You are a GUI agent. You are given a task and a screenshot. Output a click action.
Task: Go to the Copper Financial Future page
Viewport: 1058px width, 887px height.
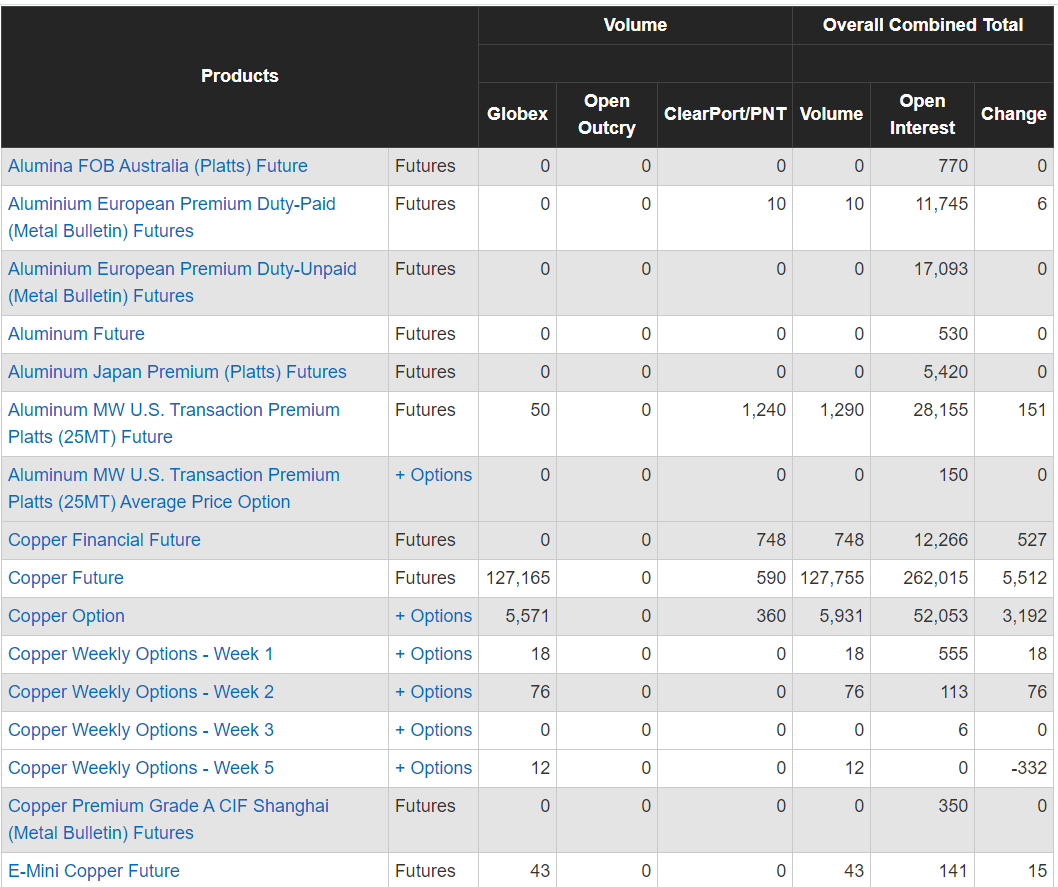105,540
